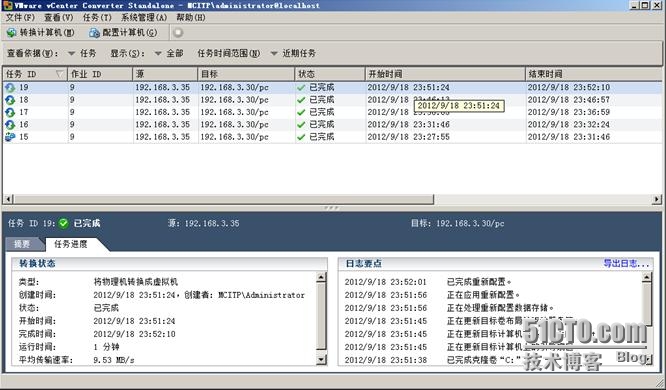Sort by the 开始时间 column header
Viewport: 666px width, 390px height.
click(445, 74)
